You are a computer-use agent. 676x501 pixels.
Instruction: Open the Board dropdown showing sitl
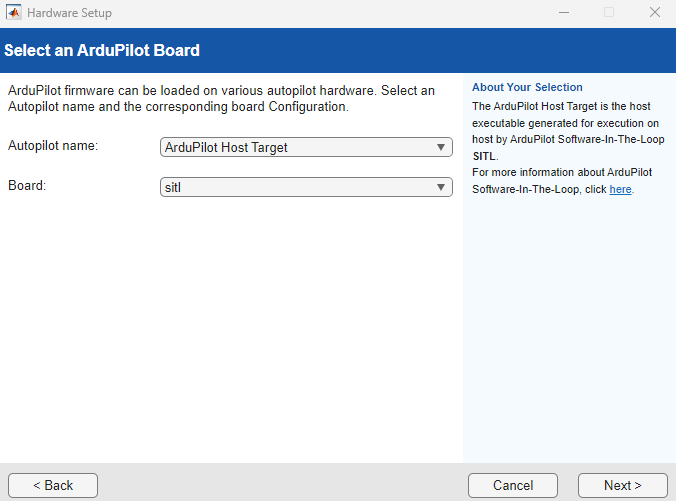tap(306, 187)
